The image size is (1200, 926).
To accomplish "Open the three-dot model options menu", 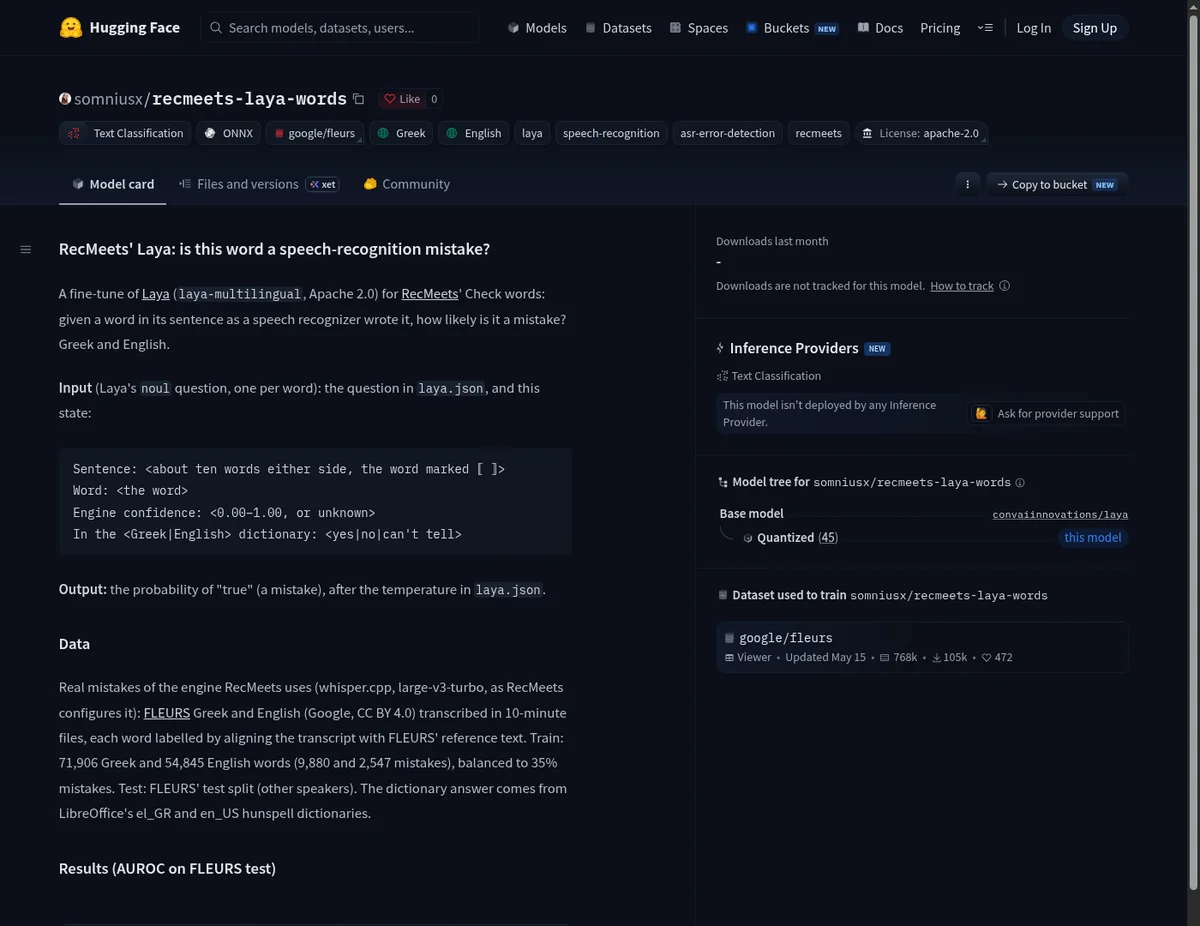I will [967, 184].
